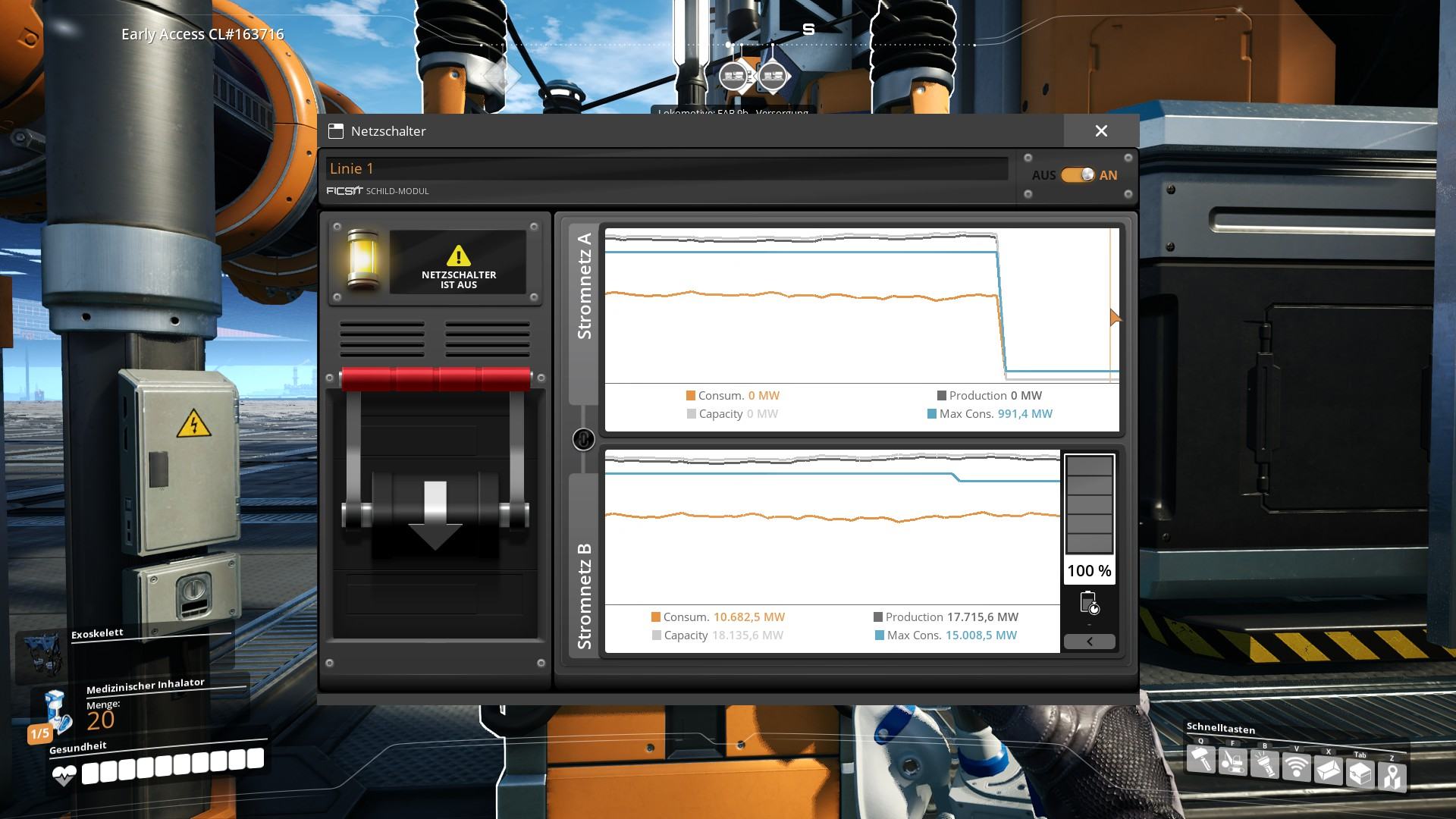Click the window icon beside Netzschalter title

(335, 131)
